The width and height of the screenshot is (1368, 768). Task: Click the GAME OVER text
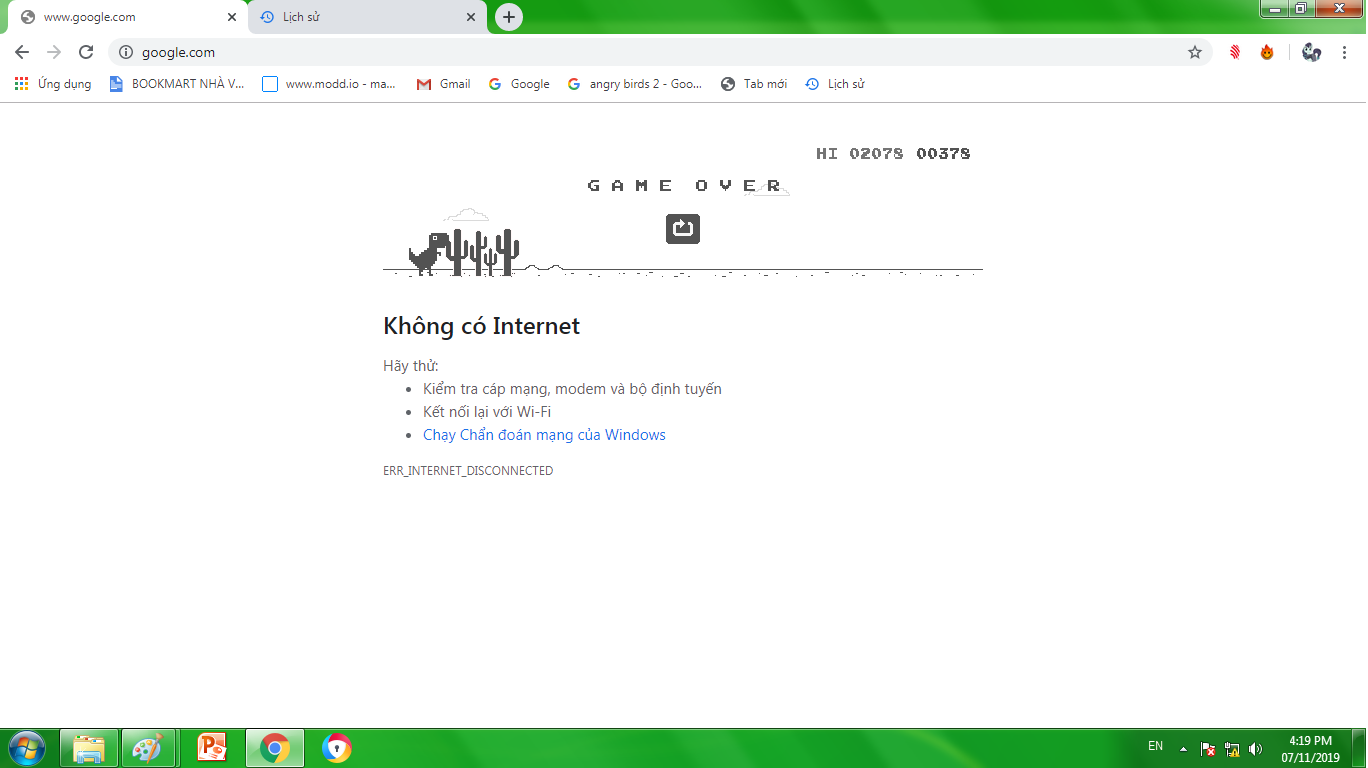point(684,185)
